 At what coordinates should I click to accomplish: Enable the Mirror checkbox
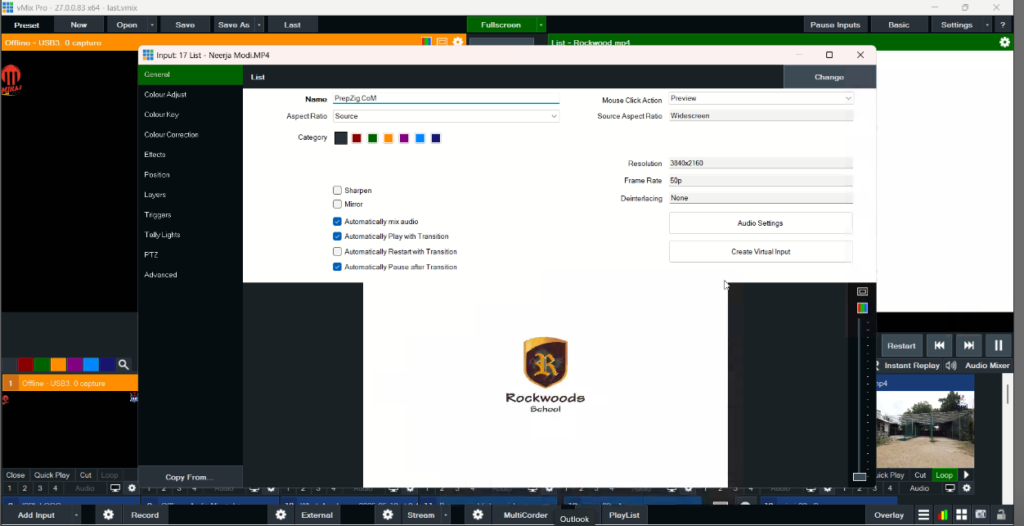click(x=338, y=204)
